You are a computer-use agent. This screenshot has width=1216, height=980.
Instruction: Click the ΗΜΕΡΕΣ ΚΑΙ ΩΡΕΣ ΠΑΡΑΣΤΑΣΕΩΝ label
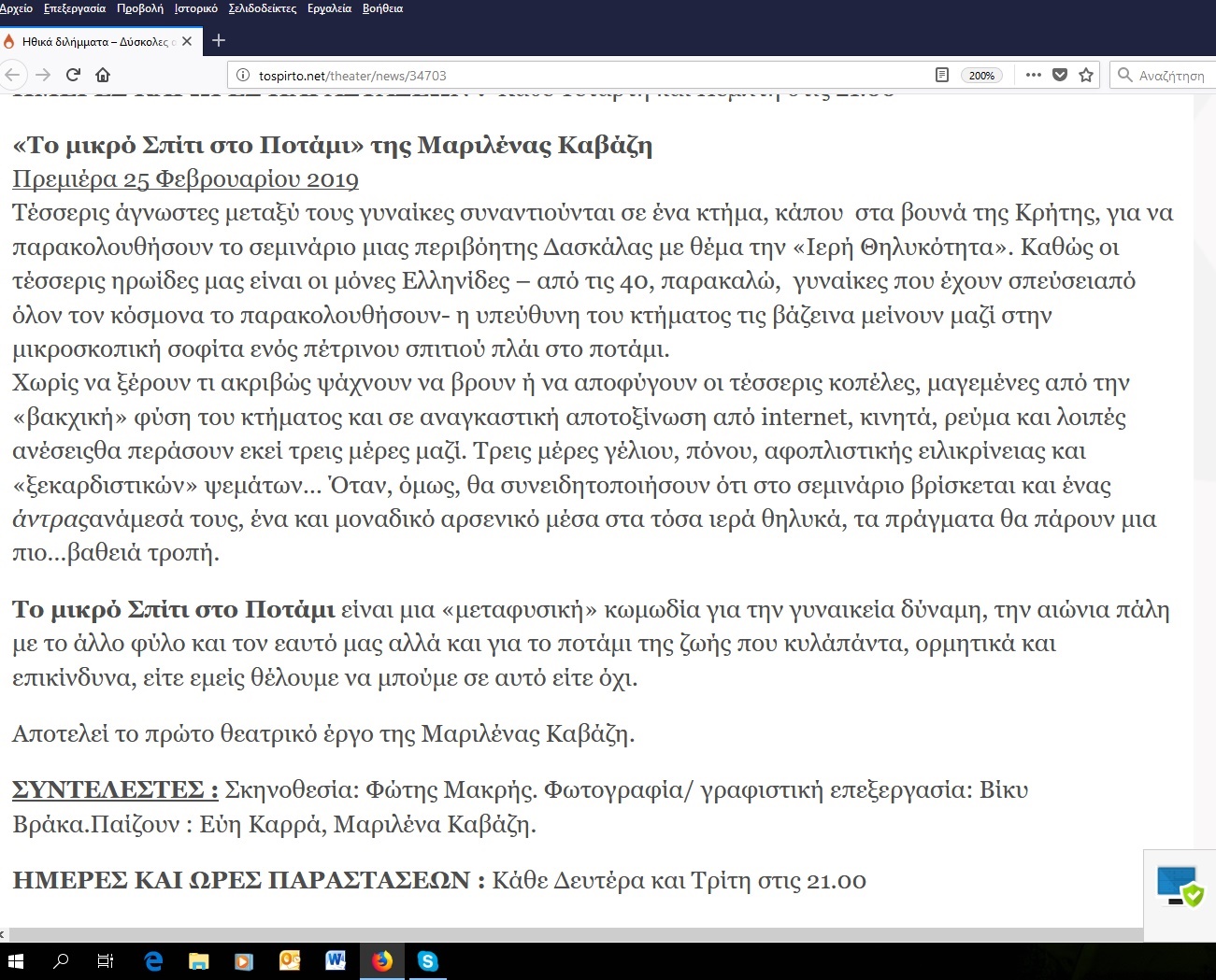coord(249,880)
